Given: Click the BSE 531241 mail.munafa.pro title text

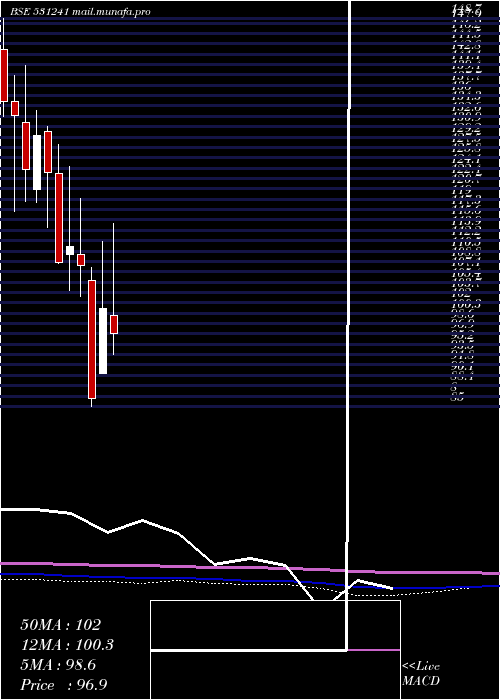Looking at the screenshot, I should (80, 12).
